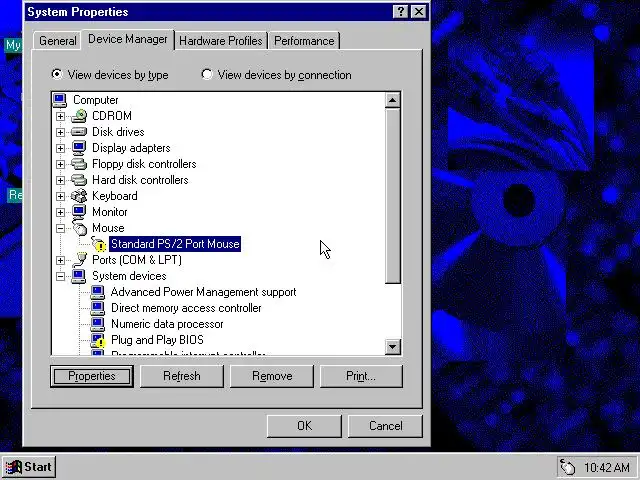Click the Ports (COM & LPT) plug icon
This screenshot has height=480, width=640.
(x=80, y=260)
